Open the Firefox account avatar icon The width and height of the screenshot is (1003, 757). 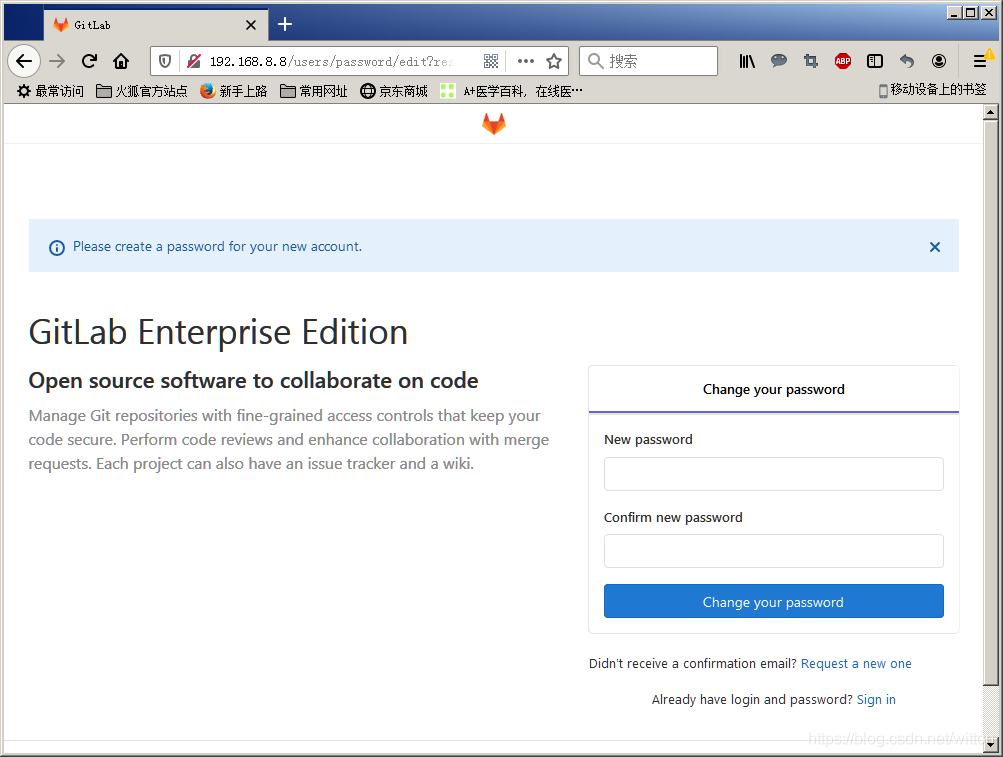(938, 61)
